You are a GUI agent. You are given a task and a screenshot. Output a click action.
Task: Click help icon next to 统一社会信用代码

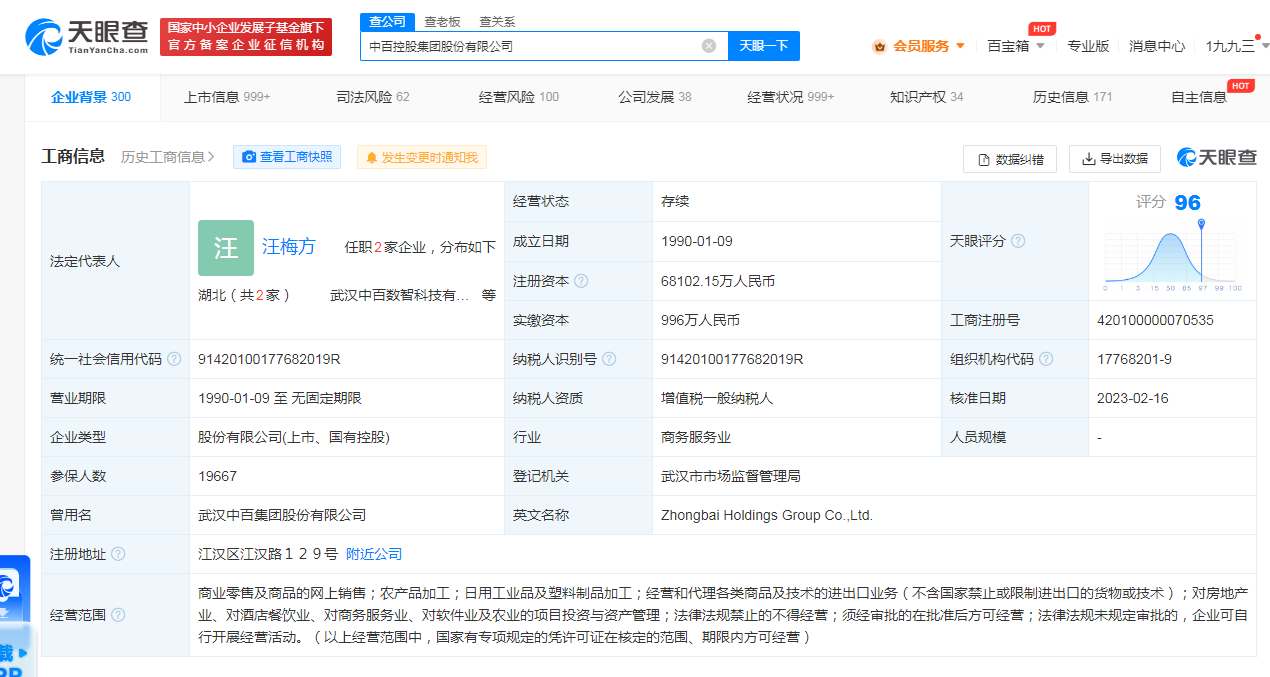click(x=175, y=359)
